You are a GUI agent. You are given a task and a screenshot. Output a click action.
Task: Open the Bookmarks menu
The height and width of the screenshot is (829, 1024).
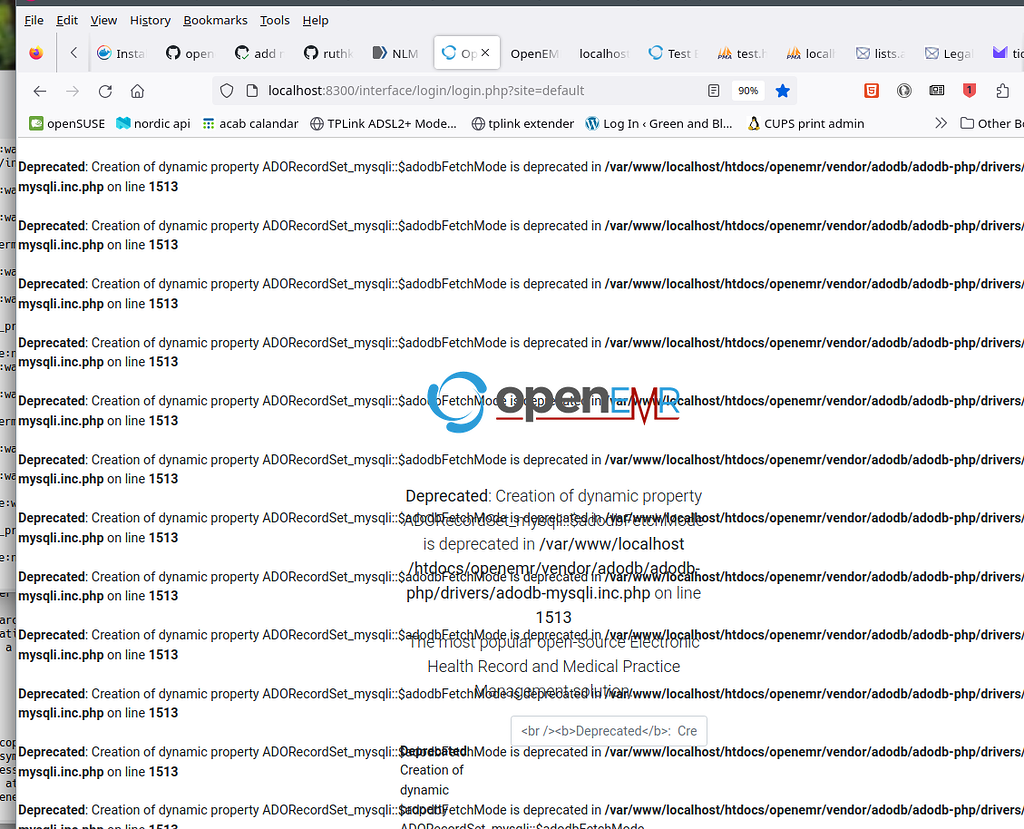215,20
